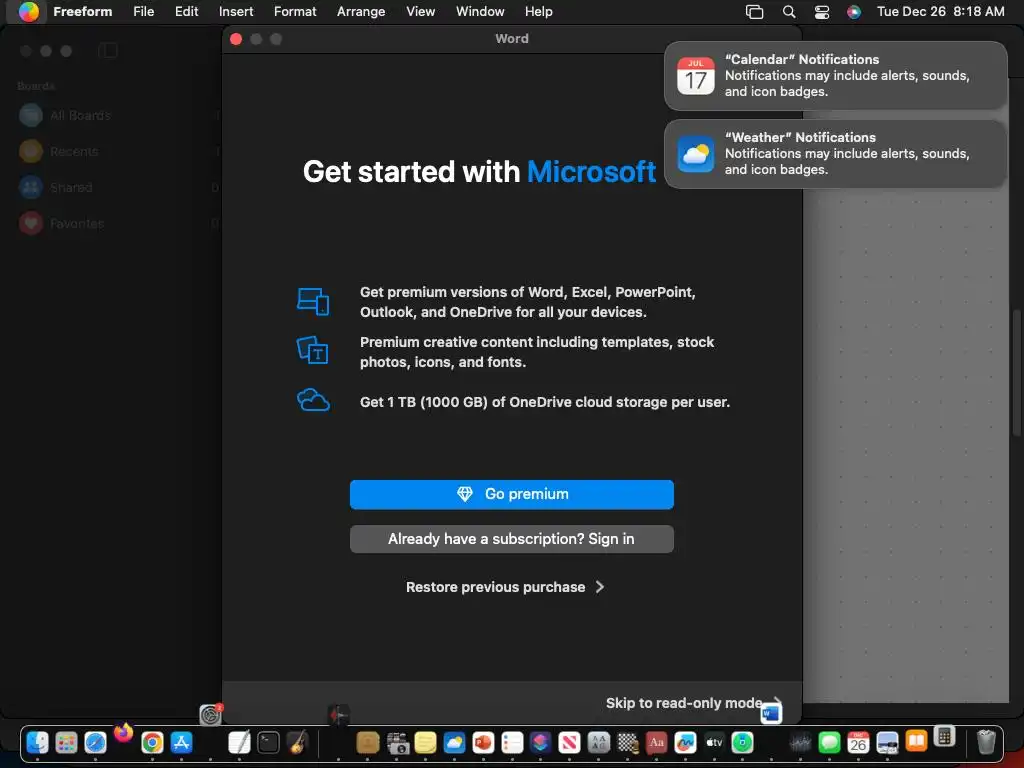1024x768 pixels.
Task: Activate Siri from the menu bar
Action: 854,12
